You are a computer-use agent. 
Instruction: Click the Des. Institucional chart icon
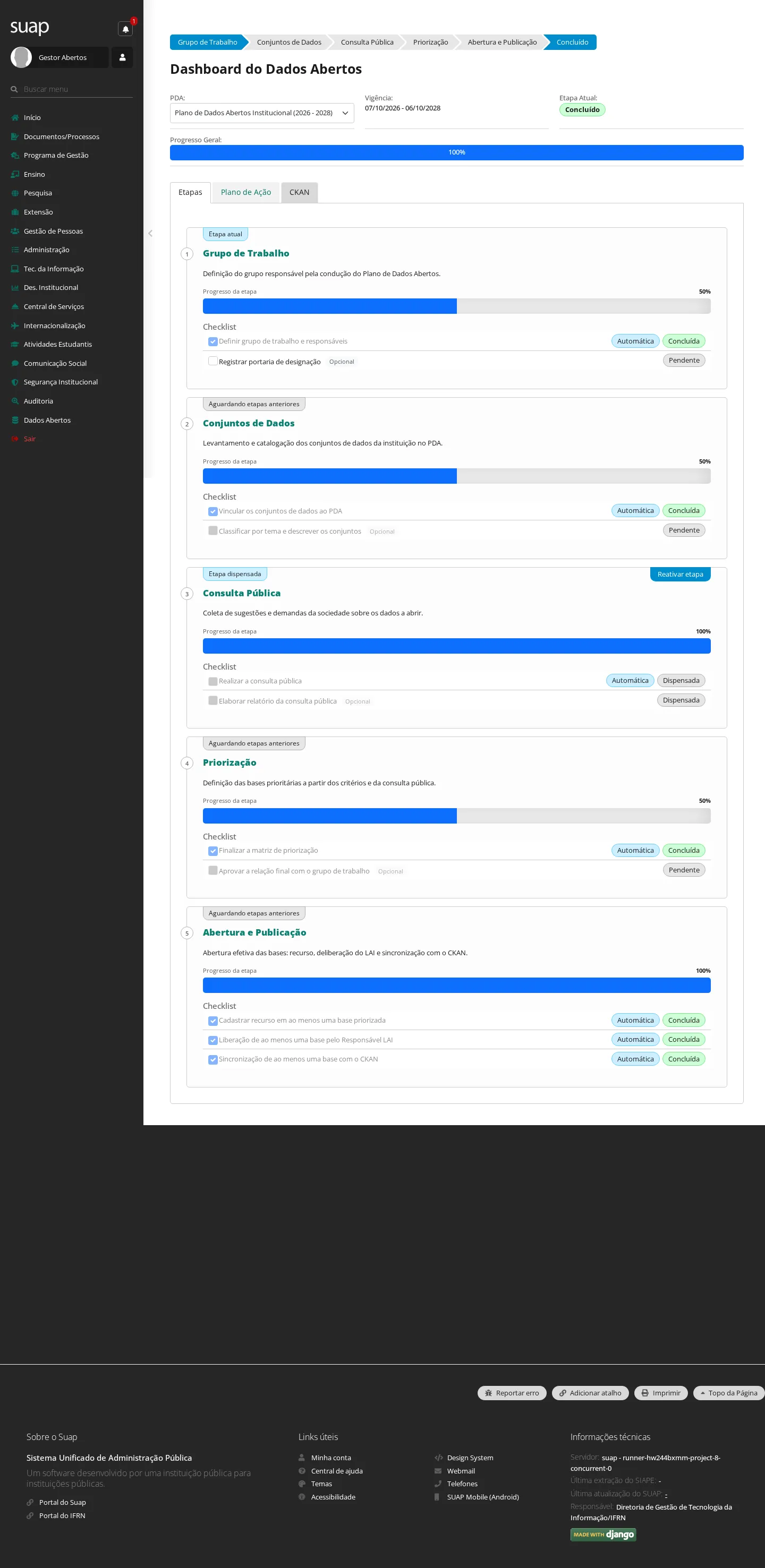click(15, 287)
